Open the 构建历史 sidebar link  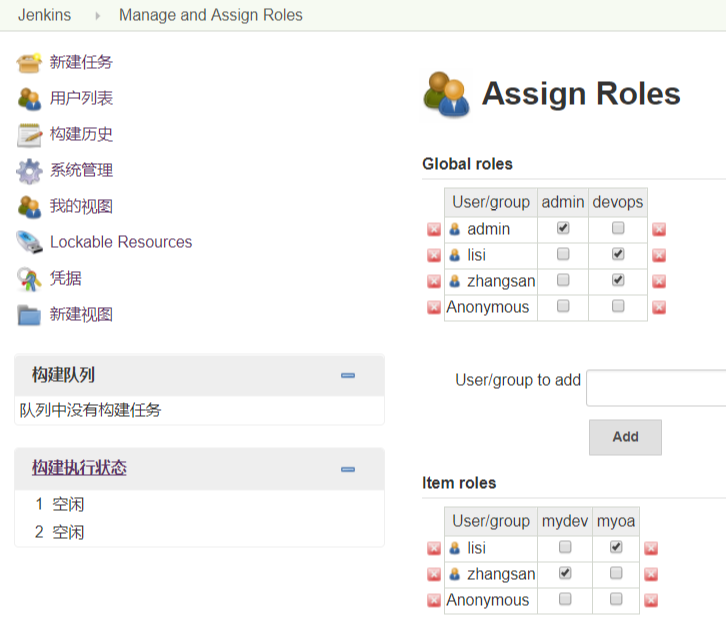click(x=81, y=134)
